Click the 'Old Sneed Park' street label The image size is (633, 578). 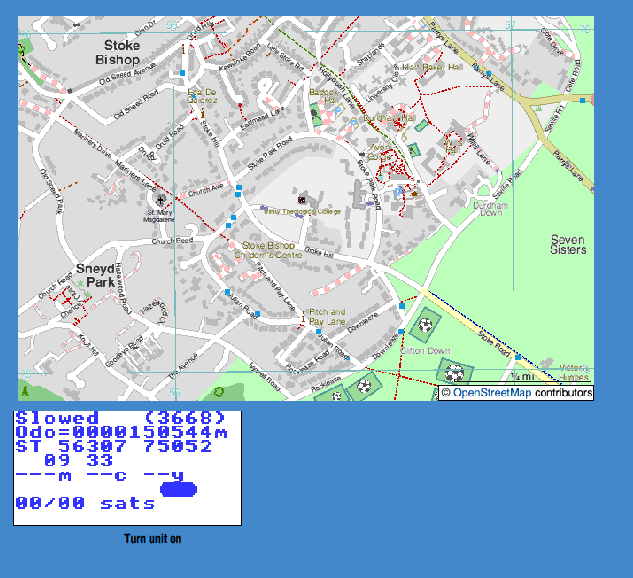[x=52, y=191]
